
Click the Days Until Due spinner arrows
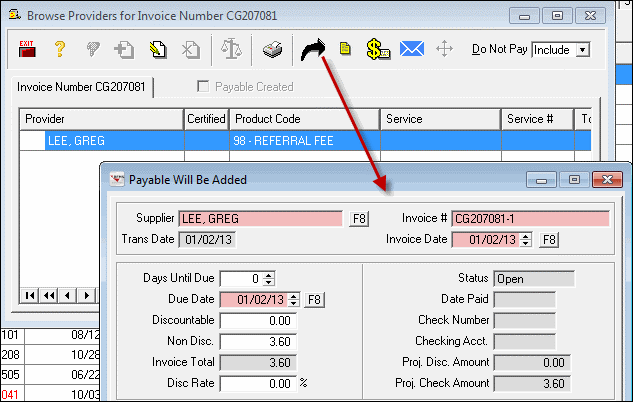[269, 278]
